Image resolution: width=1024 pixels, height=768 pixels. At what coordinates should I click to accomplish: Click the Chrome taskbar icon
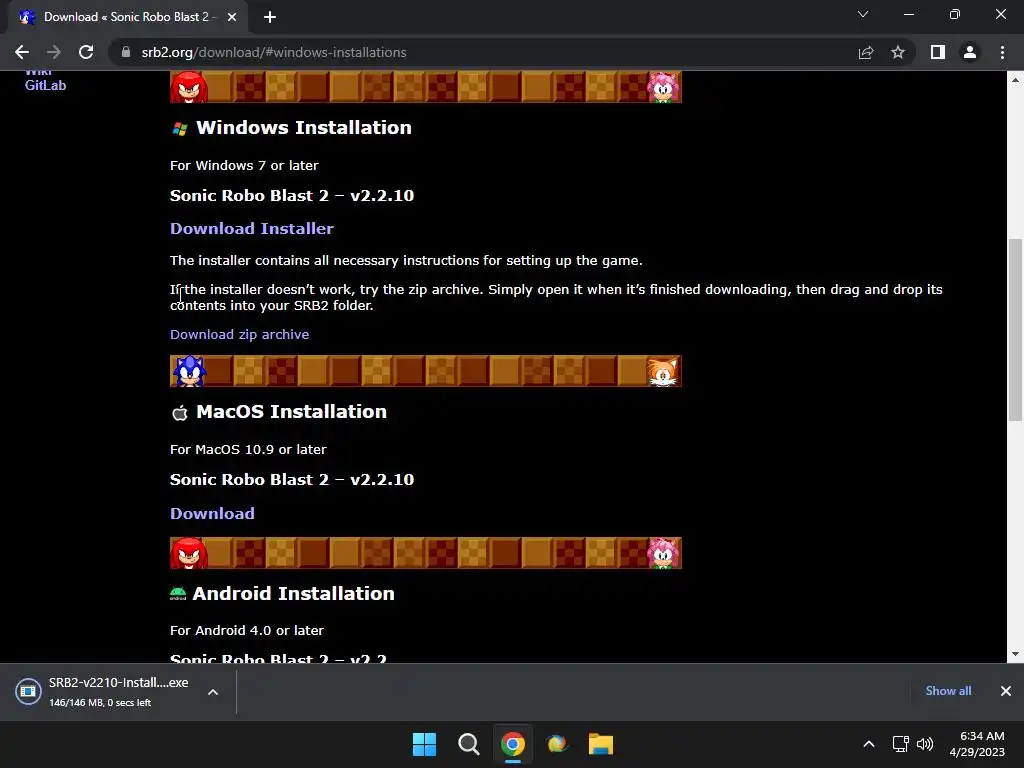click(513, 744)
